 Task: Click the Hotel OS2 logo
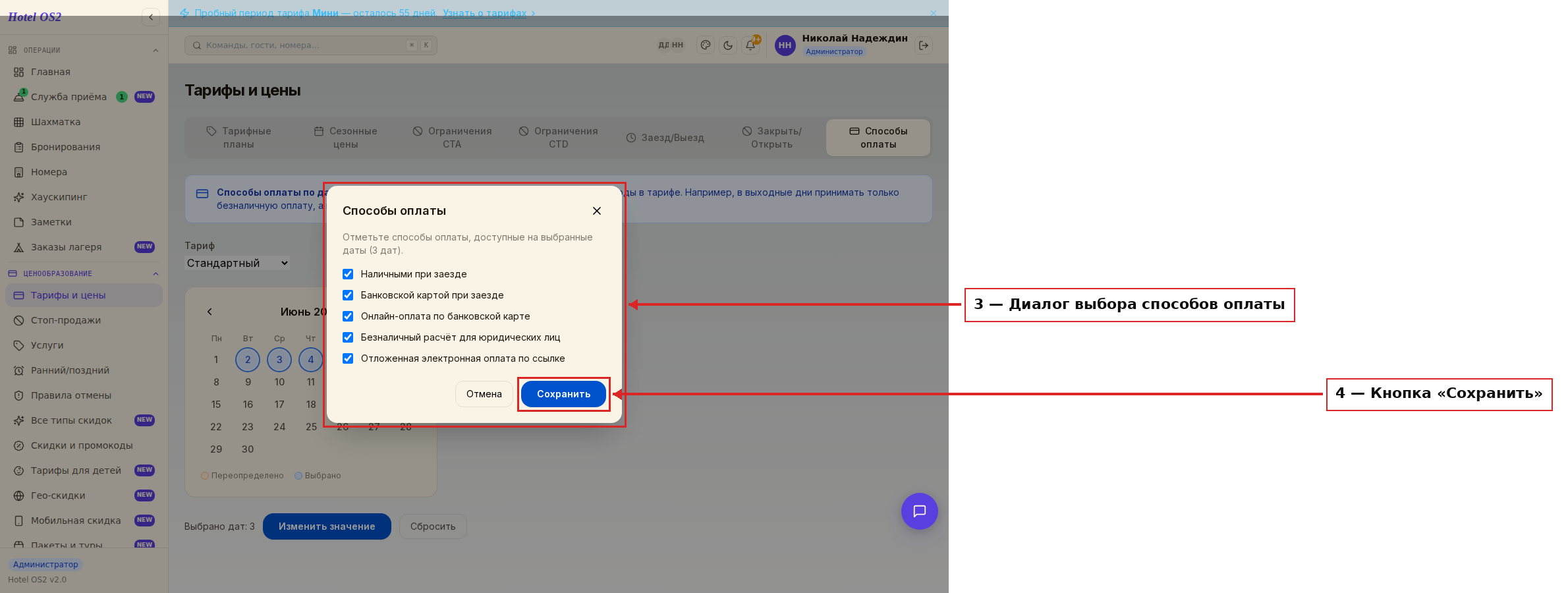click(34, 17)
